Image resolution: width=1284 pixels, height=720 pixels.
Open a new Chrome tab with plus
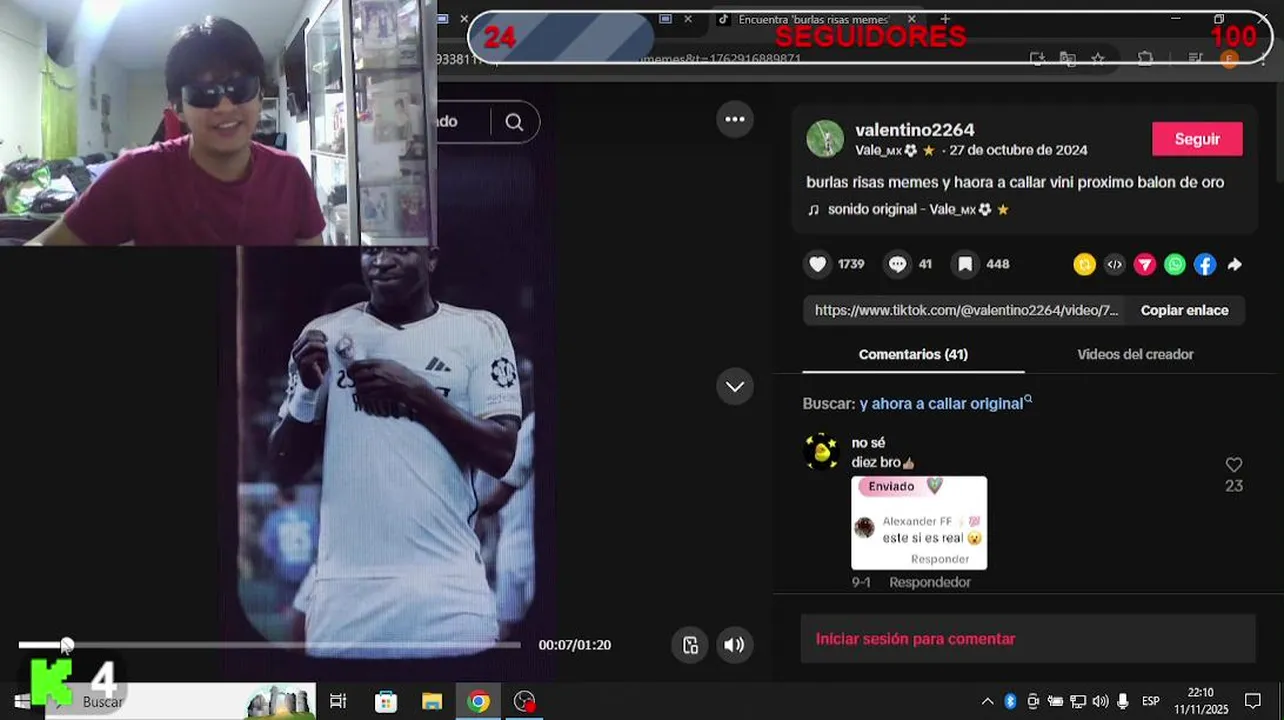[945, 19]
